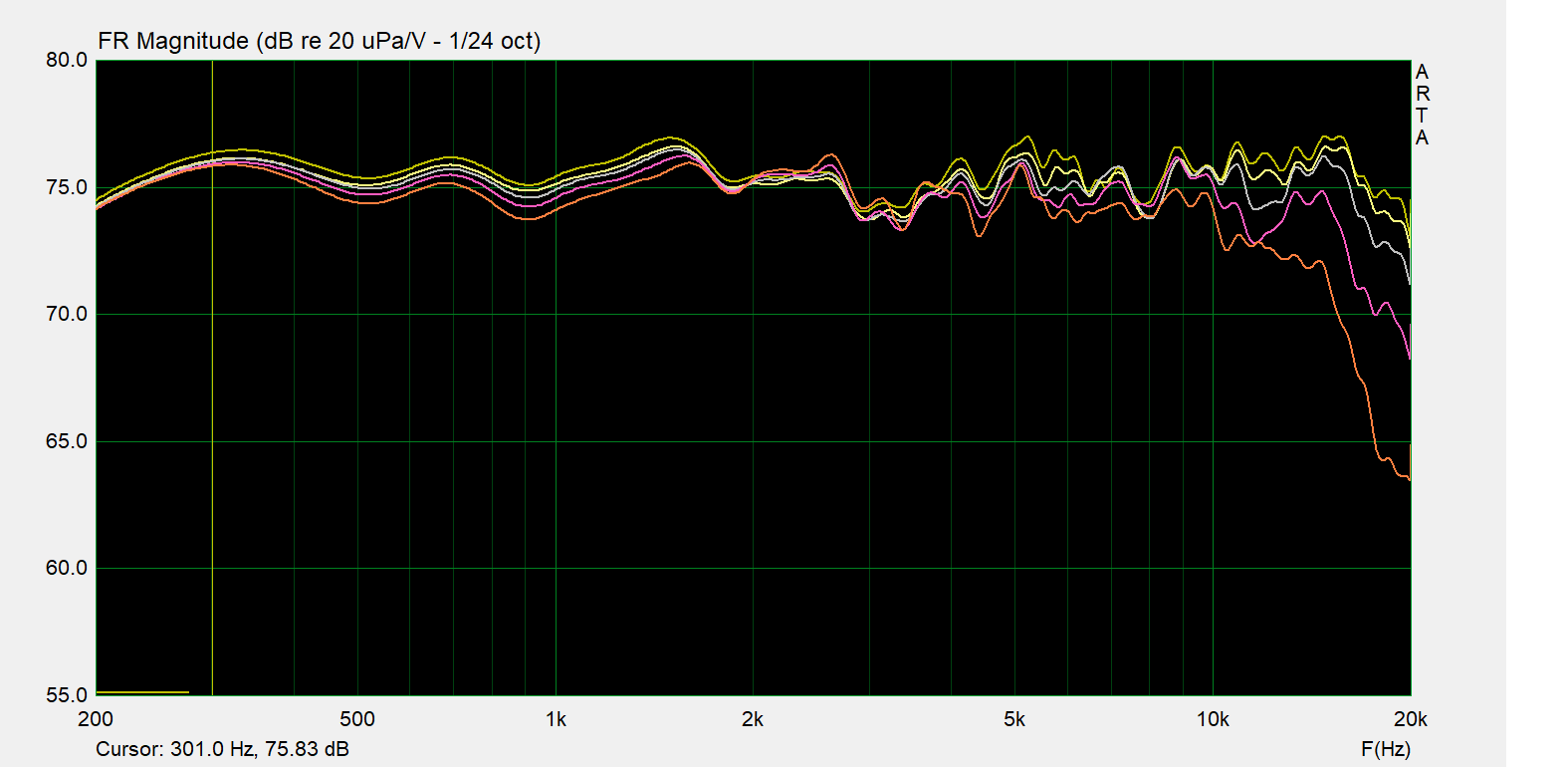Click the 80.0 label on the Y axis

coord(67,60)
